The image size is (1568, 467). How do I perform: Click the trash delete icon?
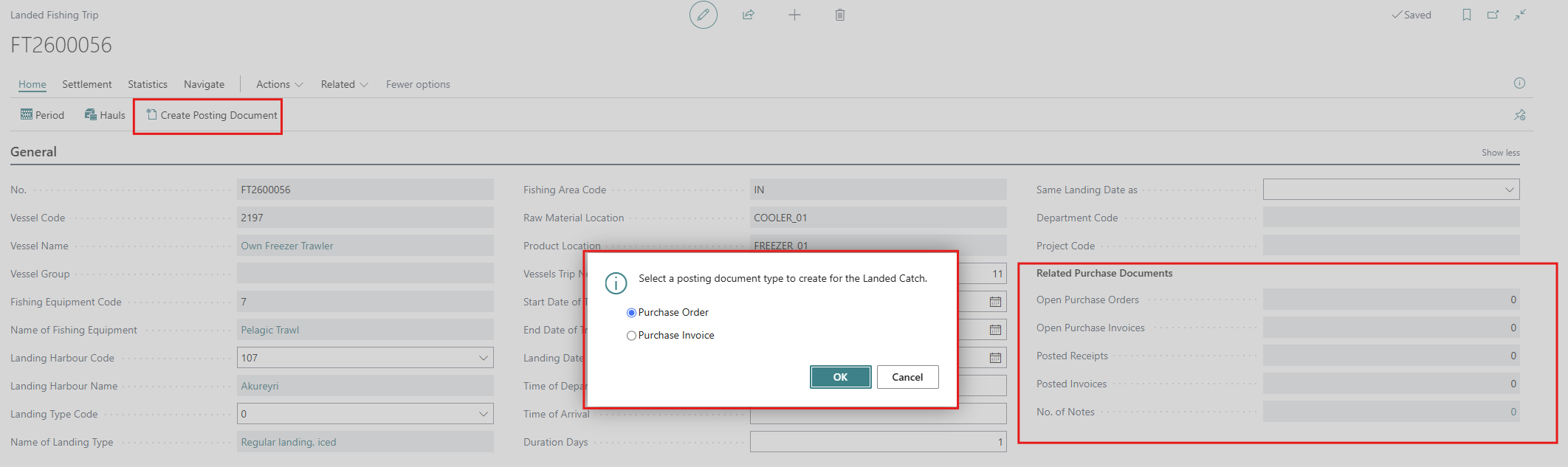840,15
